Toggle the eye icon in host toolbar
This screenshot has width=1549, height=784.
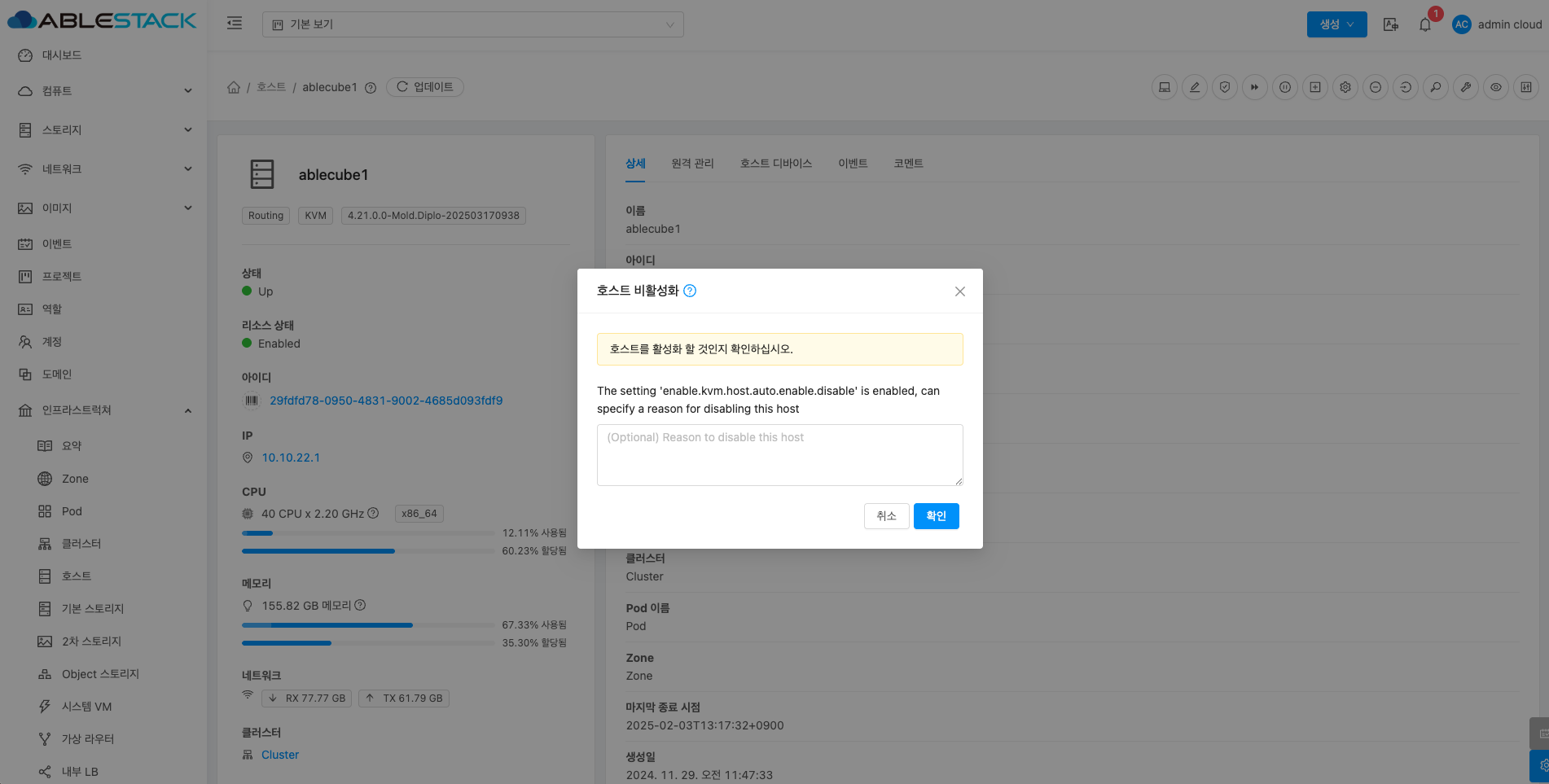tap(1495, 87)
